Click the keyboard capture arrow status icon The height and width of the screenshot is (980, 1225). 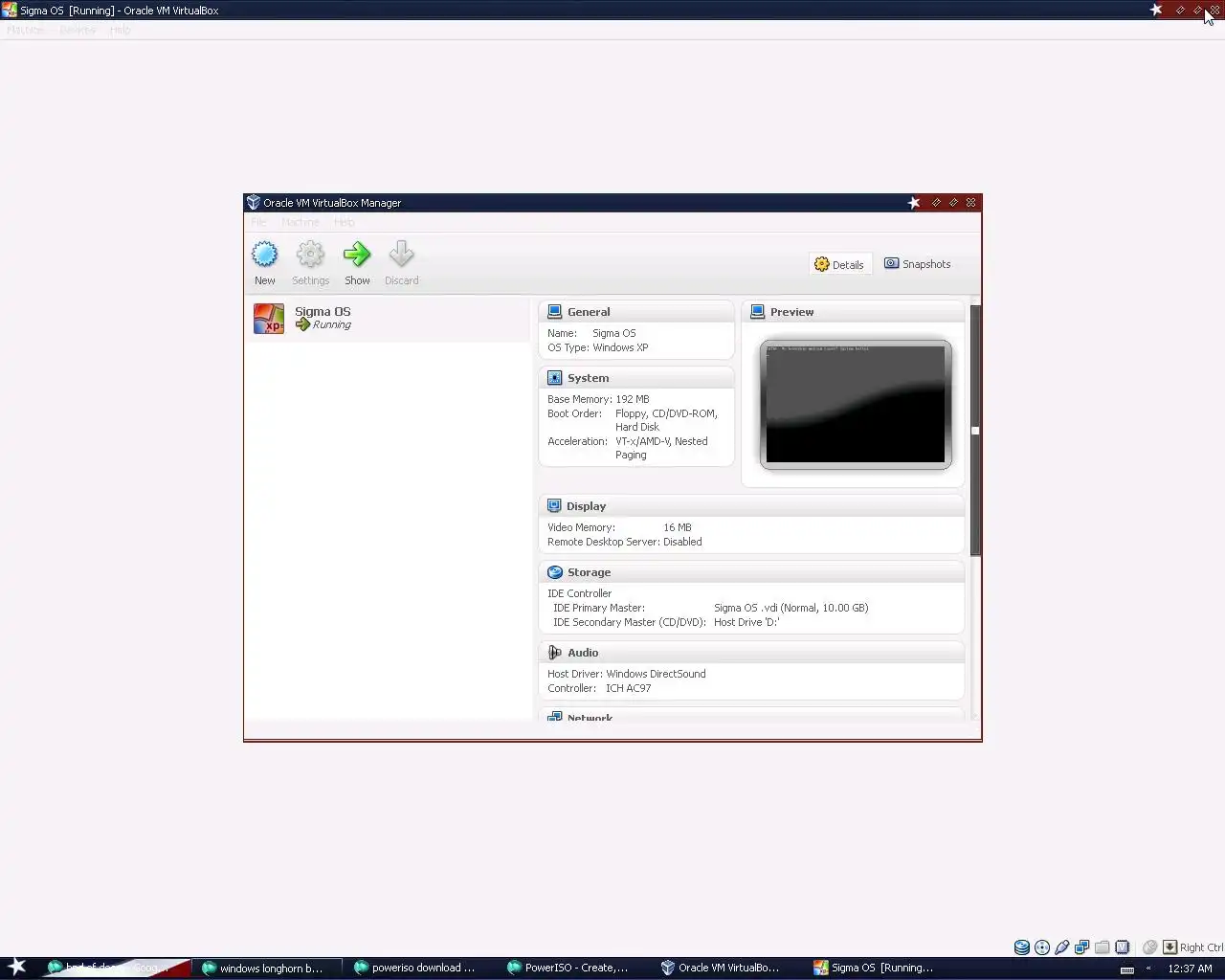[1169, 947]
